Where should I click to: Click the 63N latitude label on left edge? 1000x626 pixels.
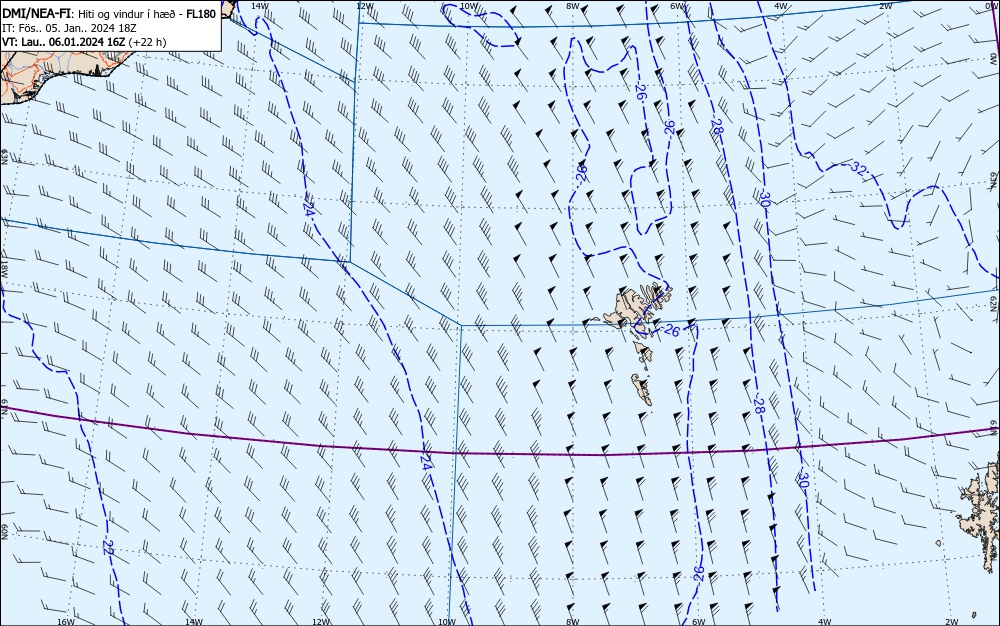click(4, 157)
